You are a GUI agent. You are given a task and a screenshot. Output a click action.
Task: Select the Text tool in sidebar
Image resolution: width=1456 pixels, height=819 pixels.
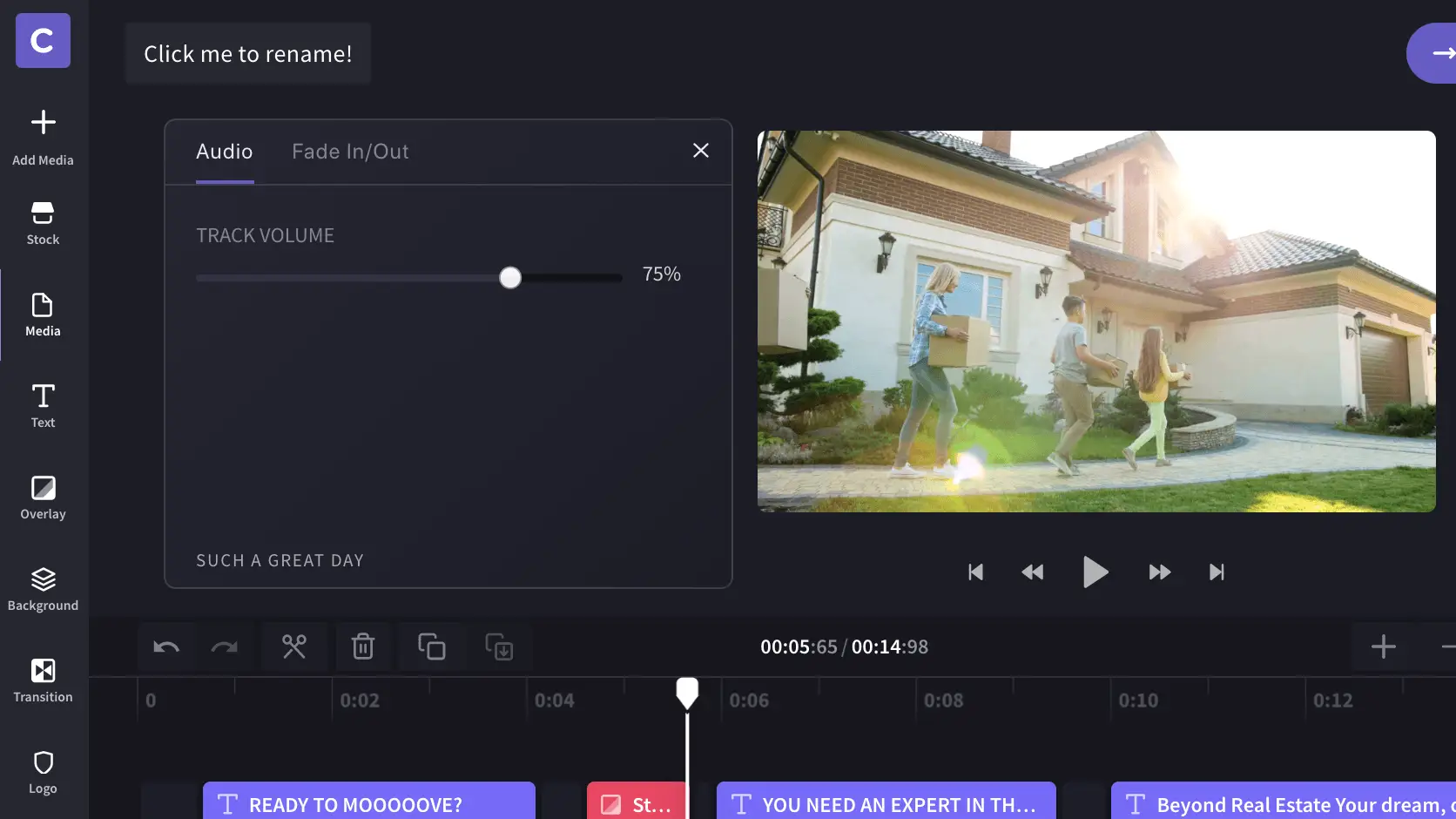pyautogui.click(x=43, y=406)
